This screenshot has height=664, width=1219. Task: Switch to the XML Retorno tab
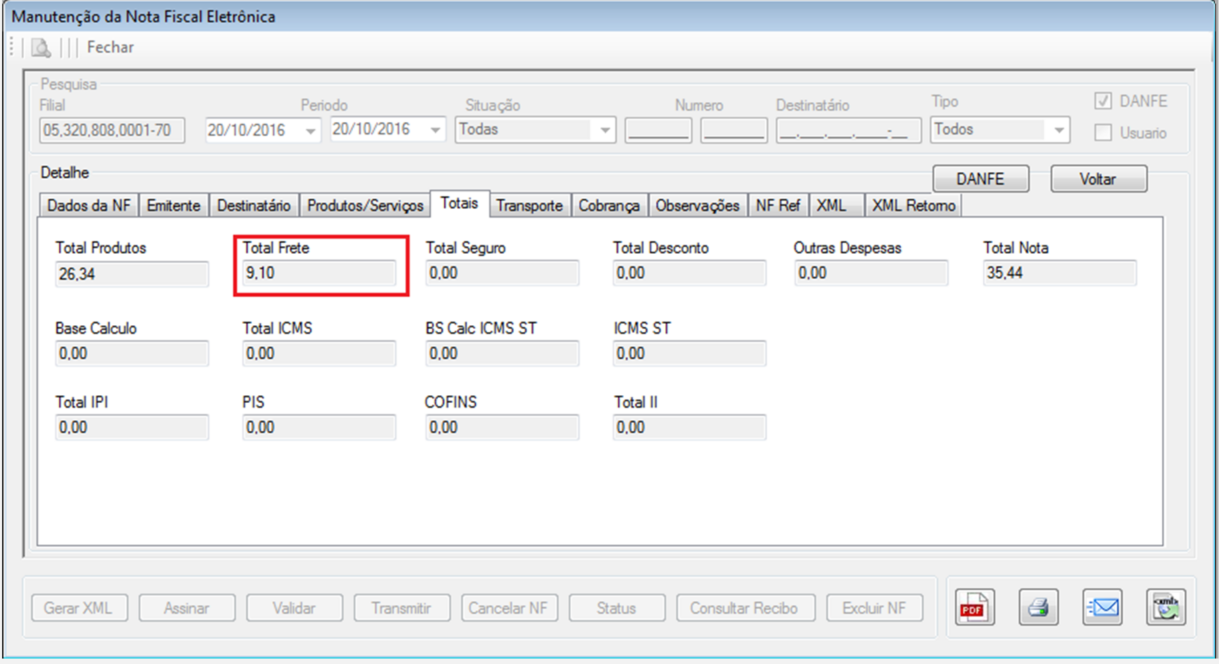click(x=914, y=205)
